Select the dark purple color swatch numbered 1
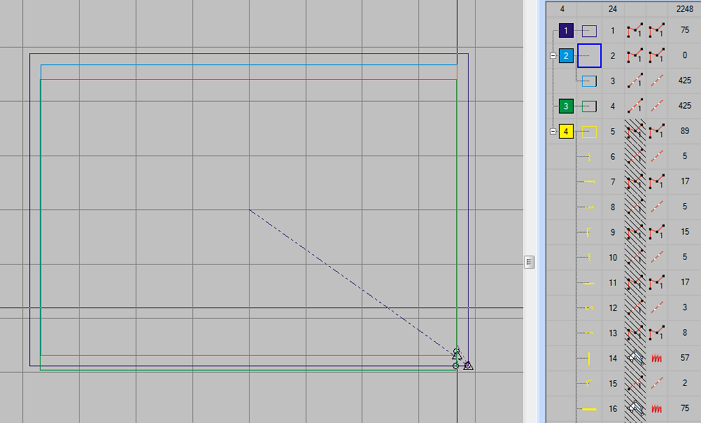The height and width of the screenshot is (423, 701). click(566, 31)
